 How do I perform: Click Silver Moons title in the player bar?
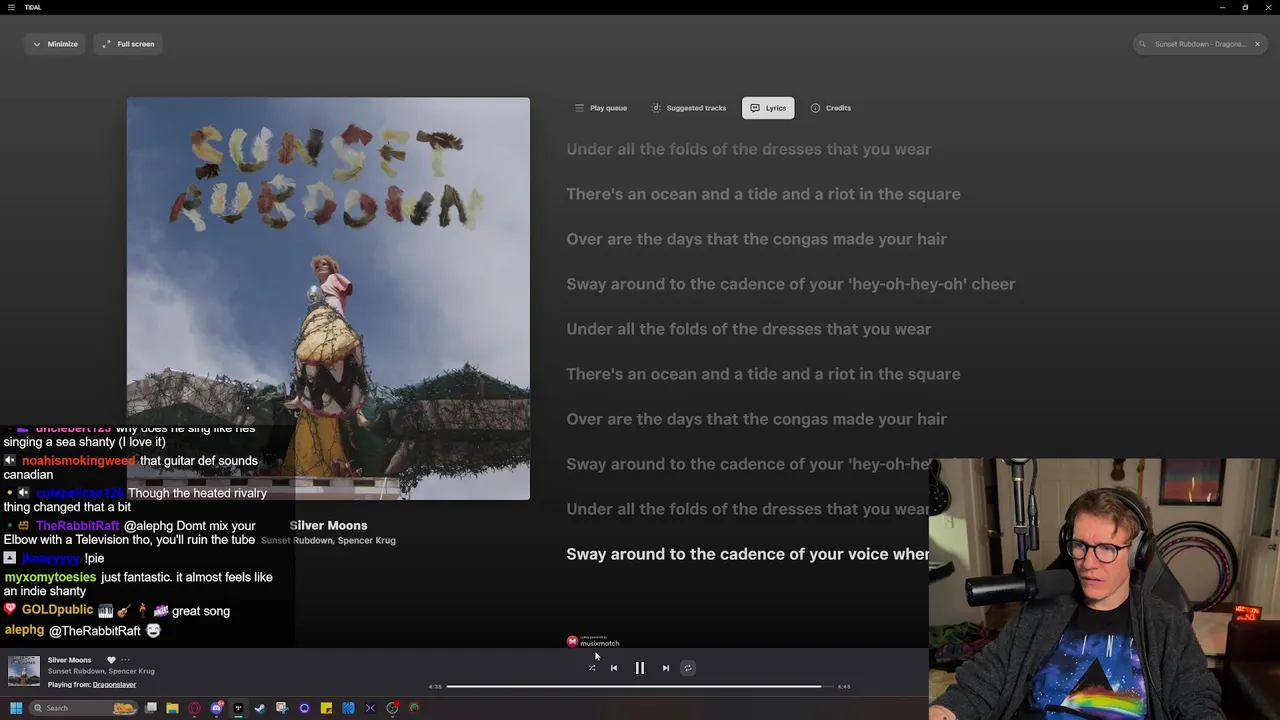[69, 660]
